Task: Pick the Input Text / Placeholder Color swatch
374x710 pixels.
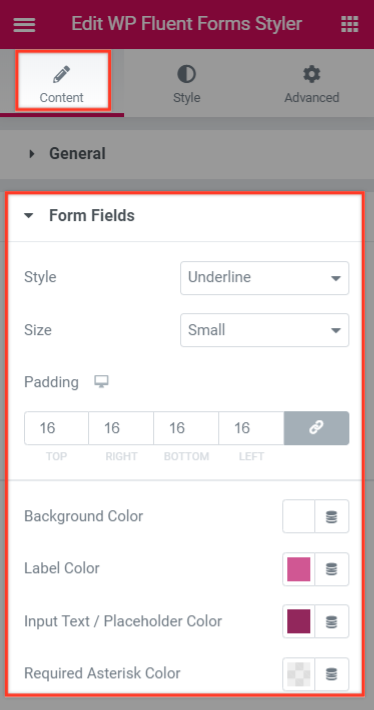Action: (299, 621)
